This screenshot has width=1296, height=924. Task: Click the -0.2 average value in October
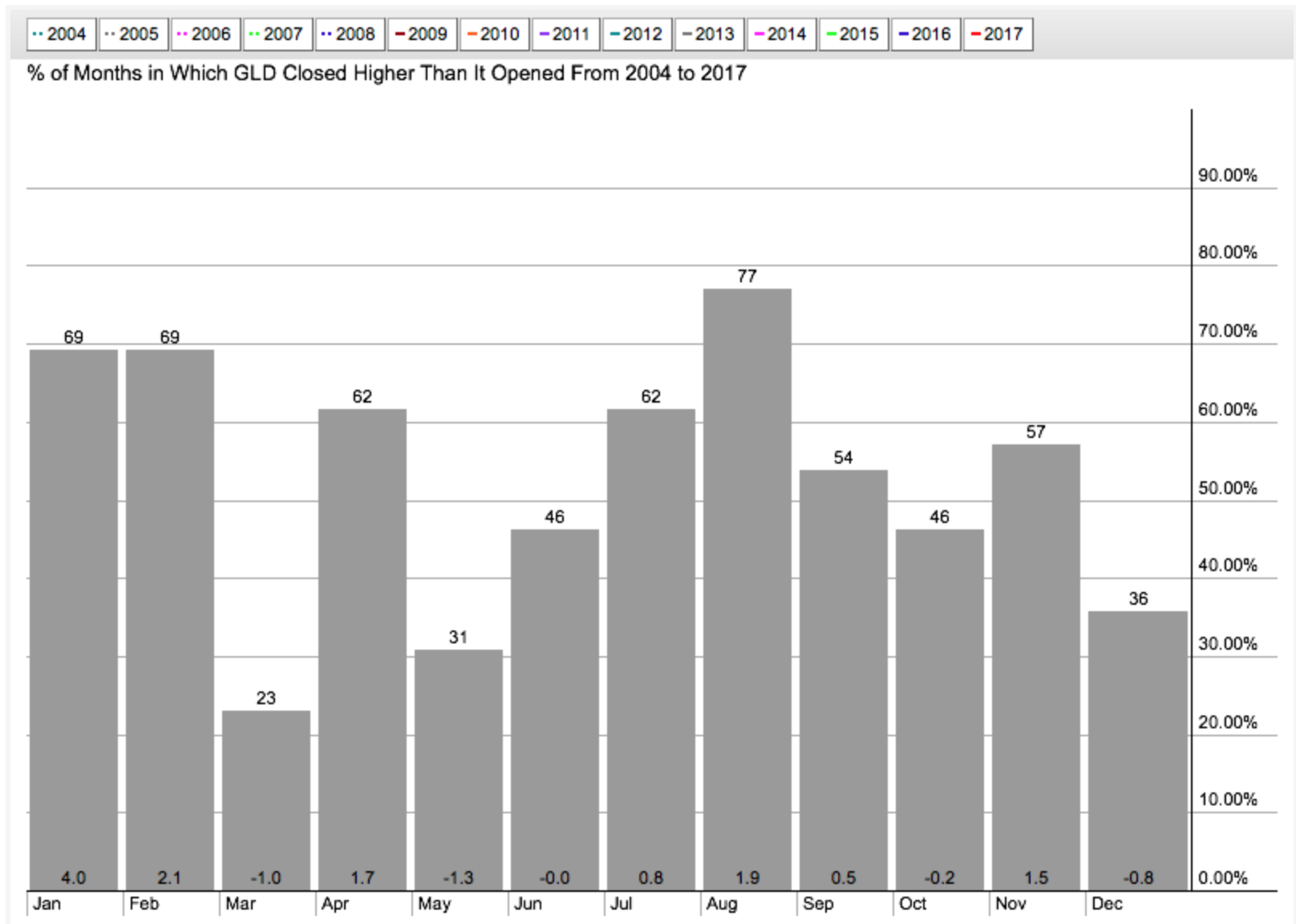pos(939,878)
